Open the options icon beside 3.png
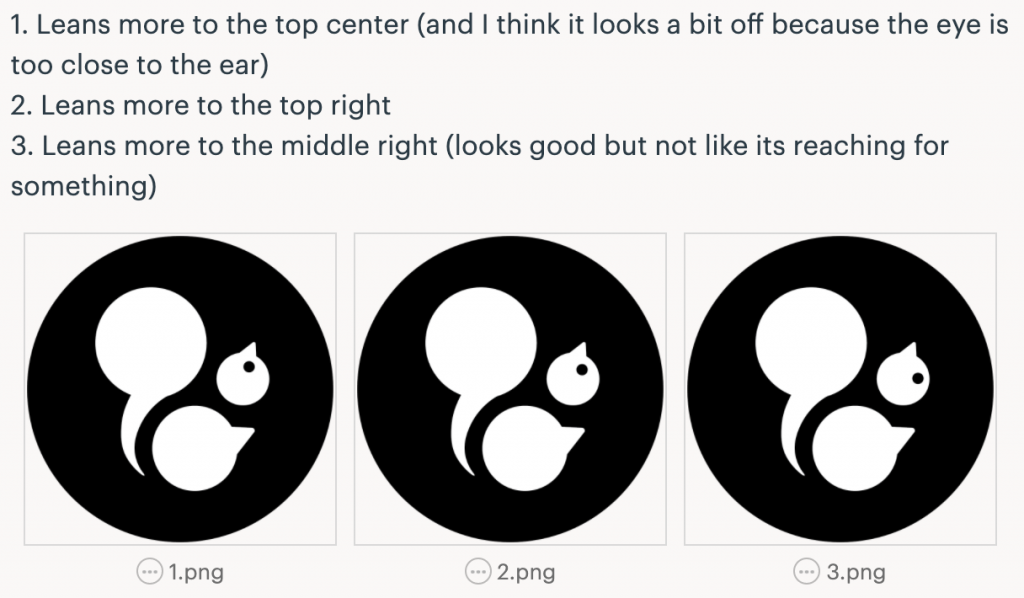Image resolution: width=1024 pixels, height=598 pixels. (807, 572)
